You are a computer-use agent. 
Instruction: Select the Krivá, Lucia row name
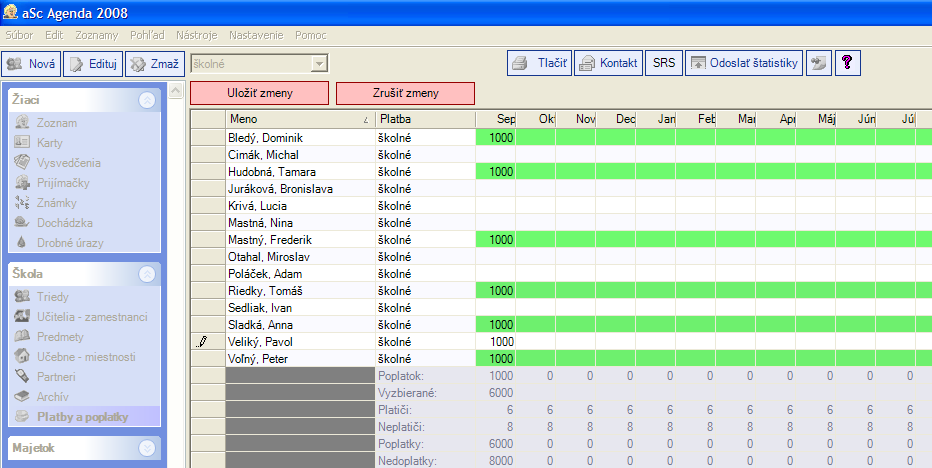pos(257,206)
